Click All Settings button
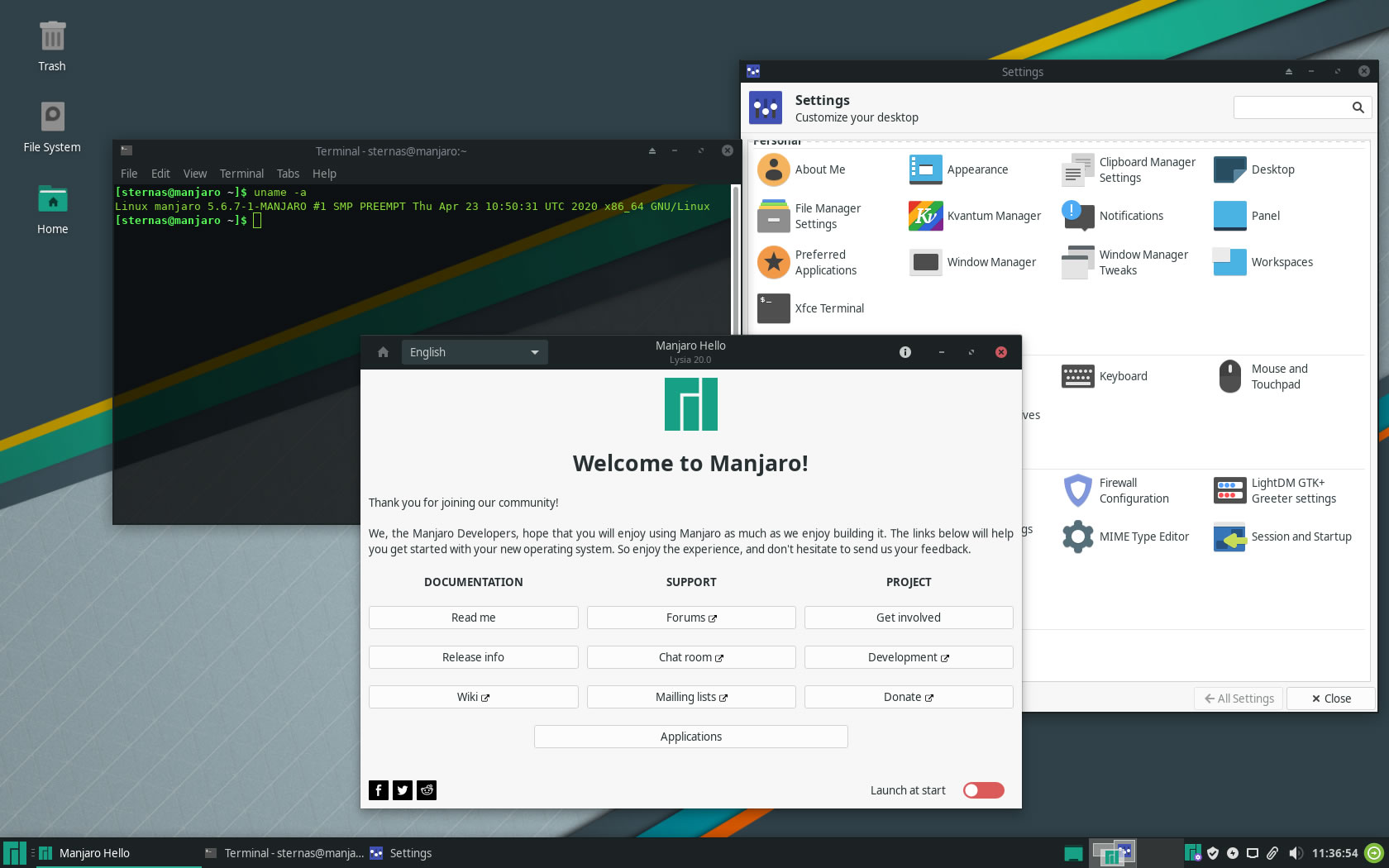1389x868 pixels. click(x=1239, y=699)
